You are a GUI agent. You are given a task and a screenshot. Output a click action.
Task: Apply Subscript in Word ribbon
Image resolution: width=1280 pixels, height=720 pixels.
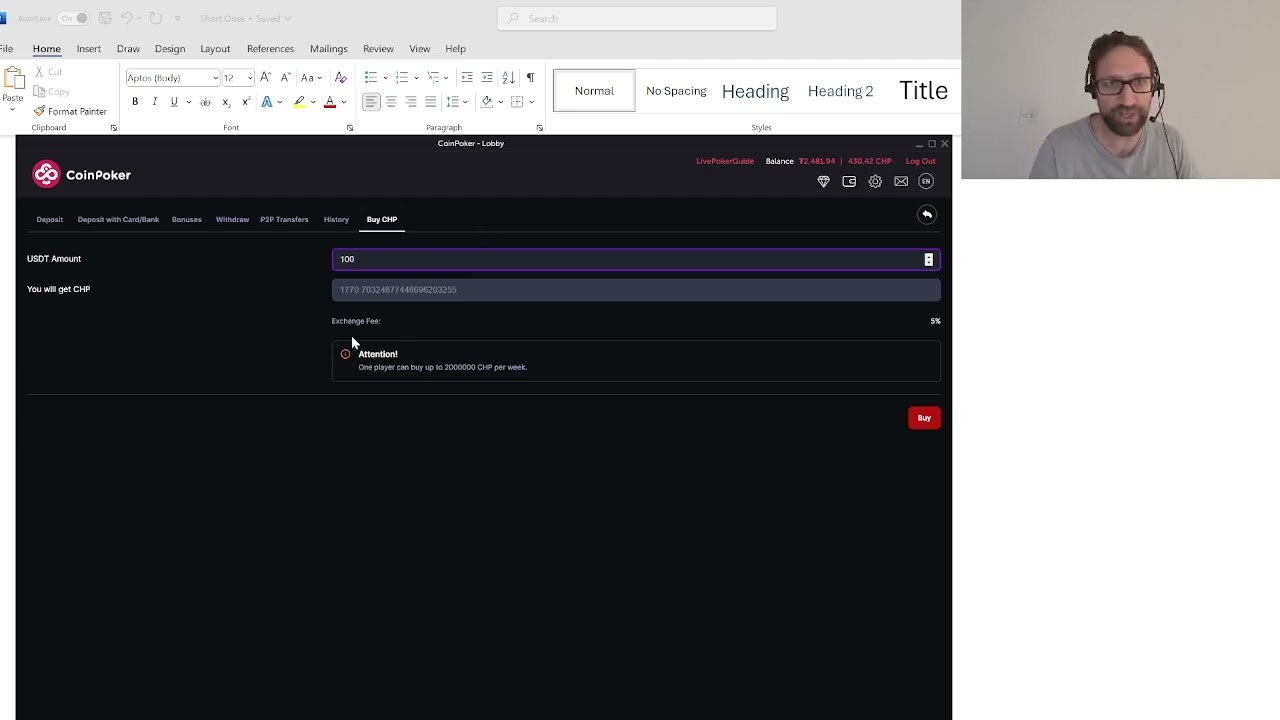226,102
